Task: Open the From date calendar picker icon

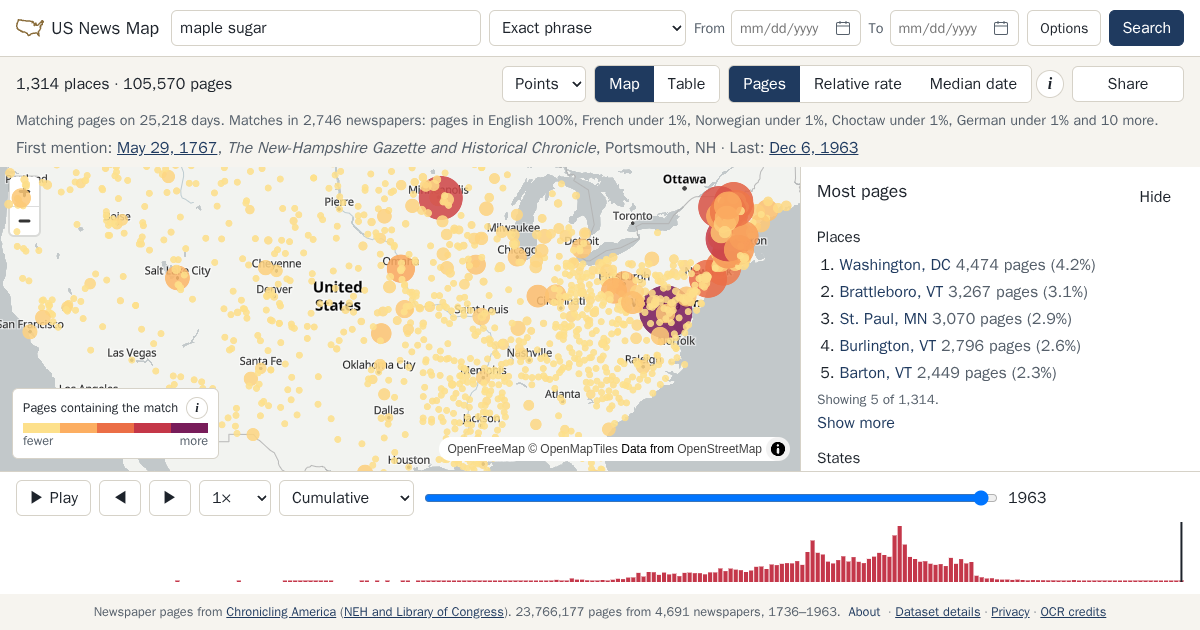Action: click(x=843, y=28)
